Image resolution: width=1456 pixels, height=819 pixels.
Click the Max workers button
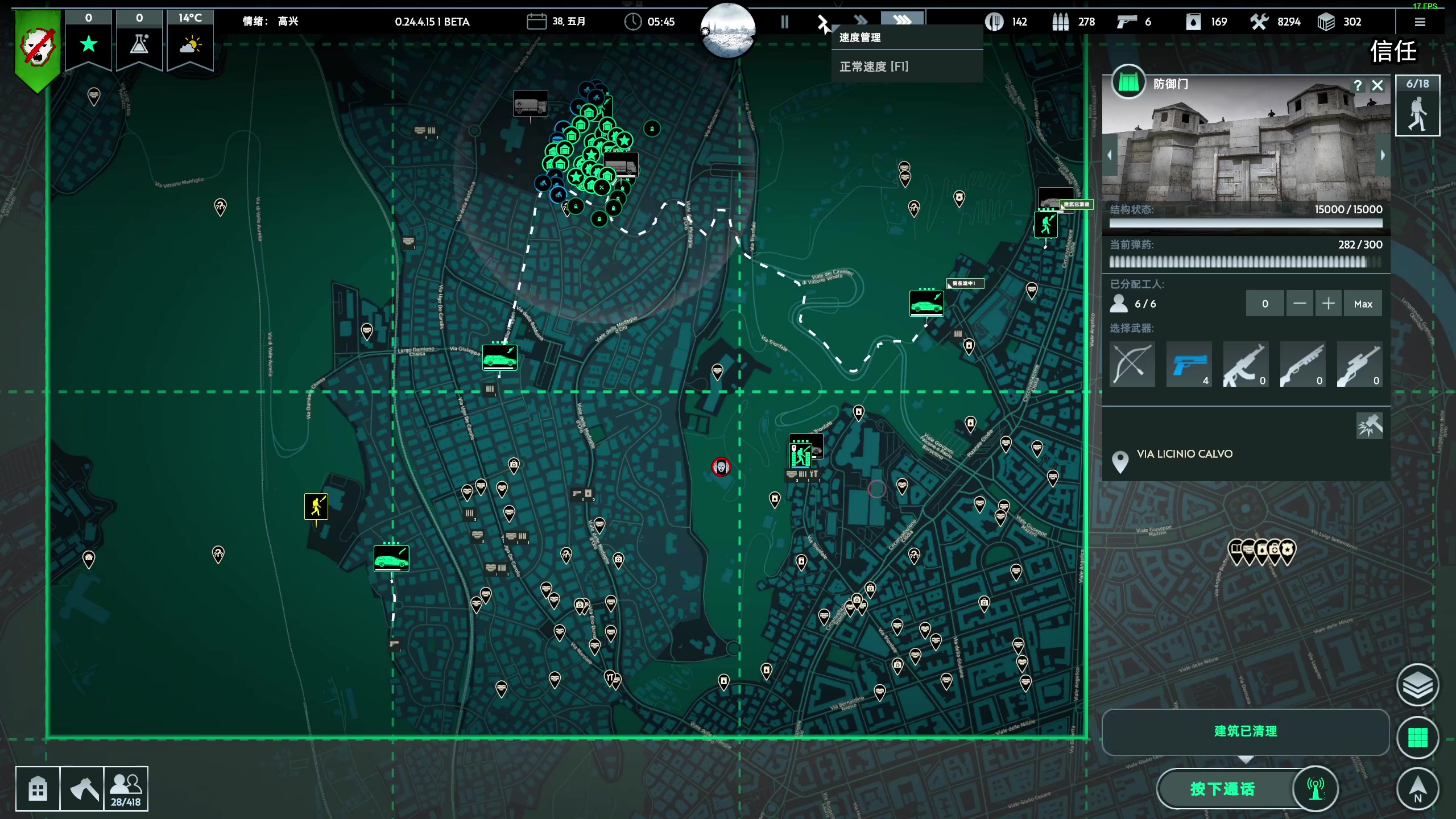coord(1363,304)
